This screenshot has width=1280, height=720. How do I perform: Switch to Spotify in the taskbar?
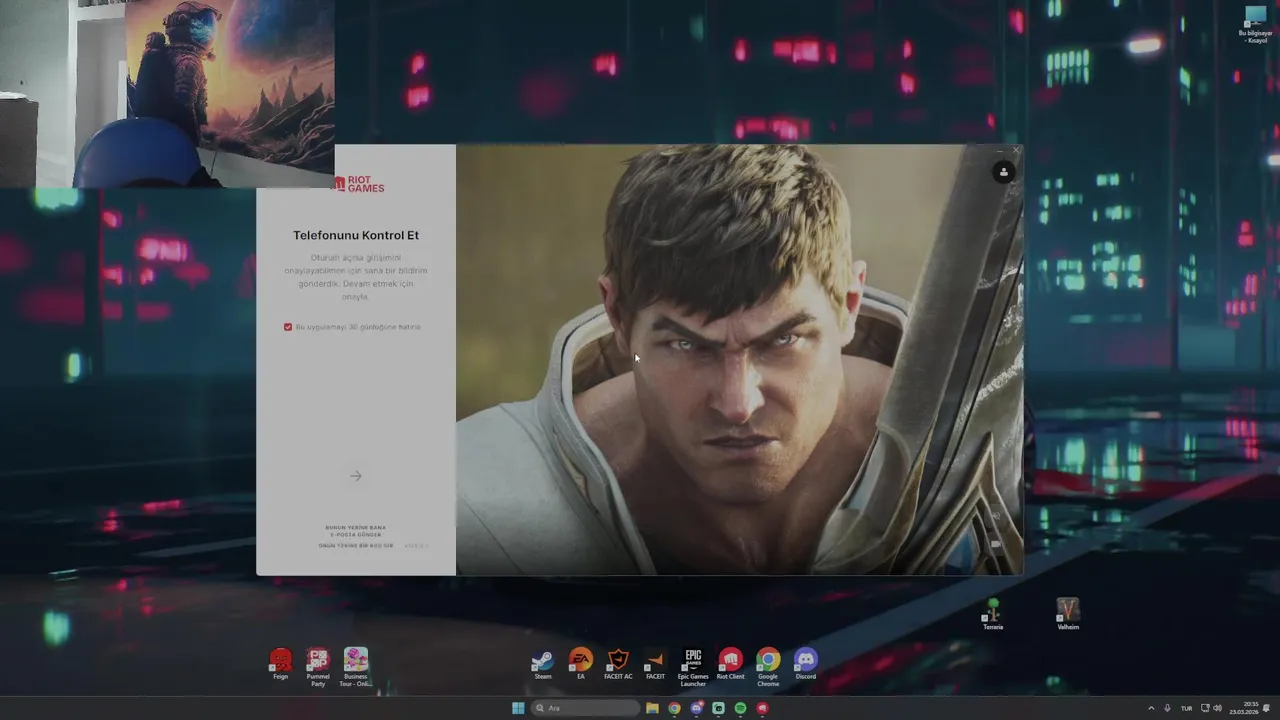740,708
